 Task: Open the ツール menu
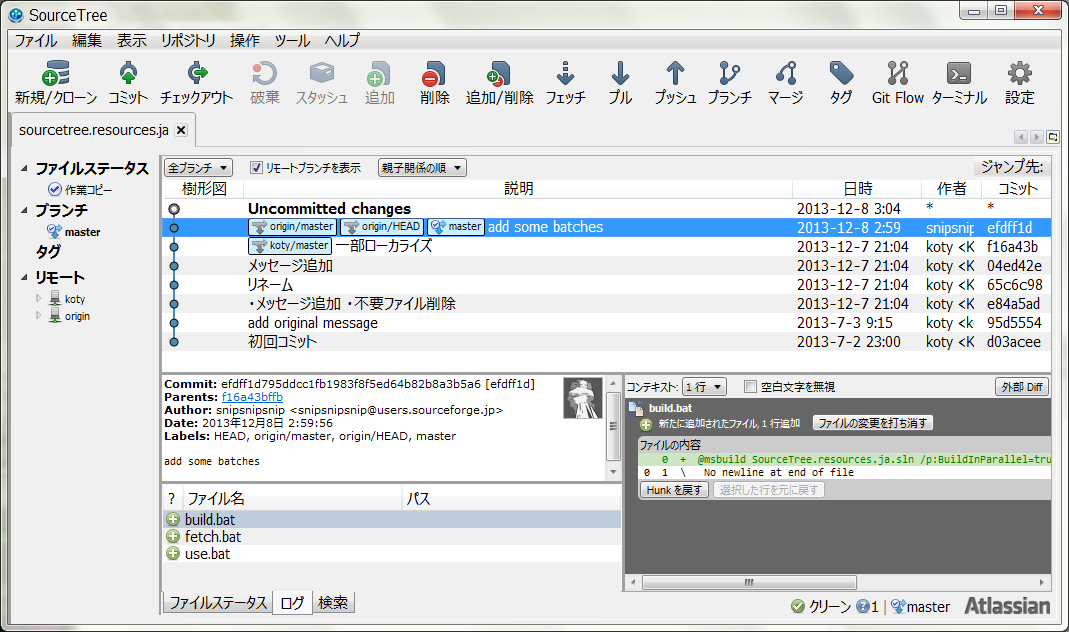click(292, 41)
